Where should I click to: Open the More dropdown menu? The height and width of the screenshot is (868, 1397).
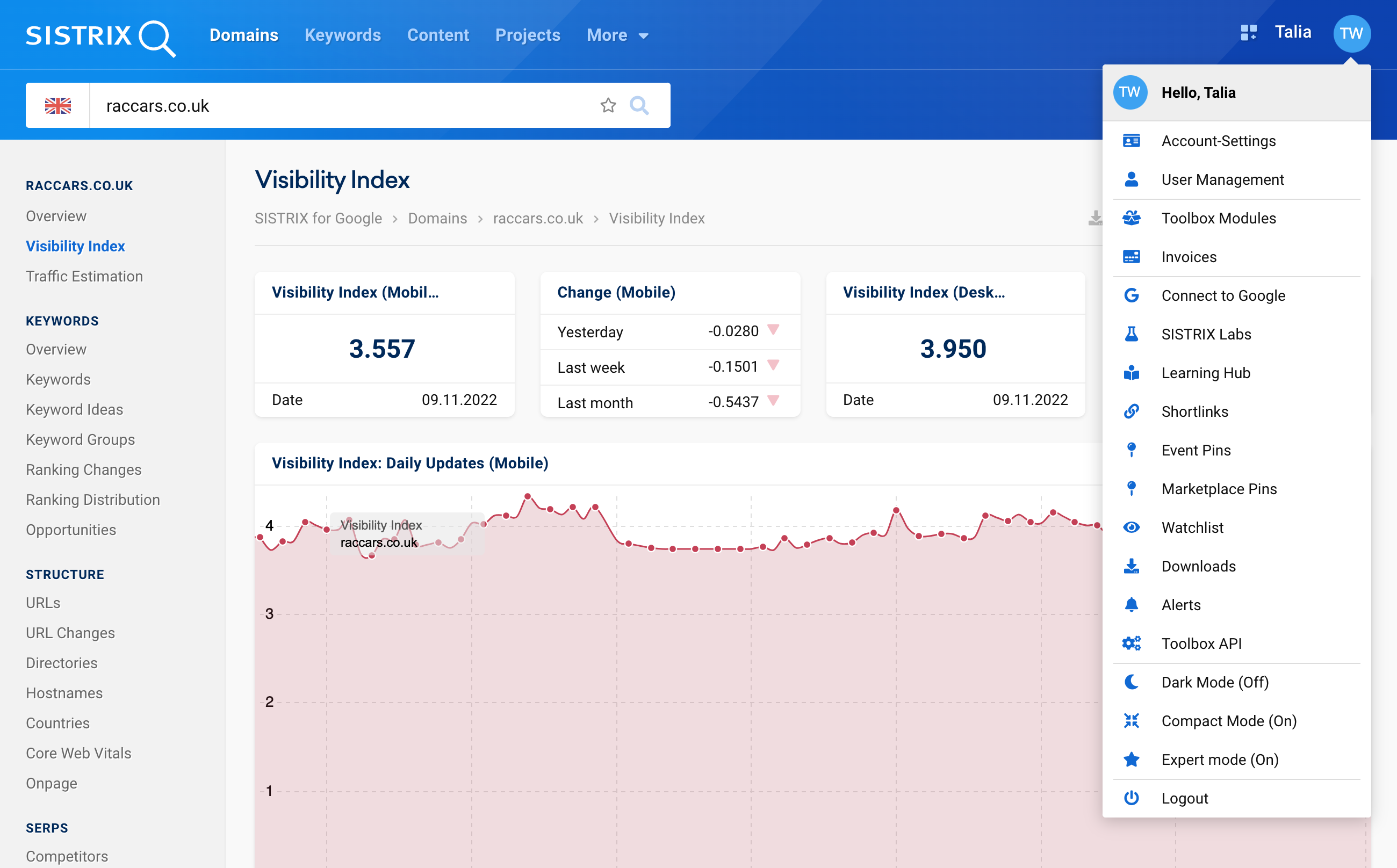pos(616,35)
